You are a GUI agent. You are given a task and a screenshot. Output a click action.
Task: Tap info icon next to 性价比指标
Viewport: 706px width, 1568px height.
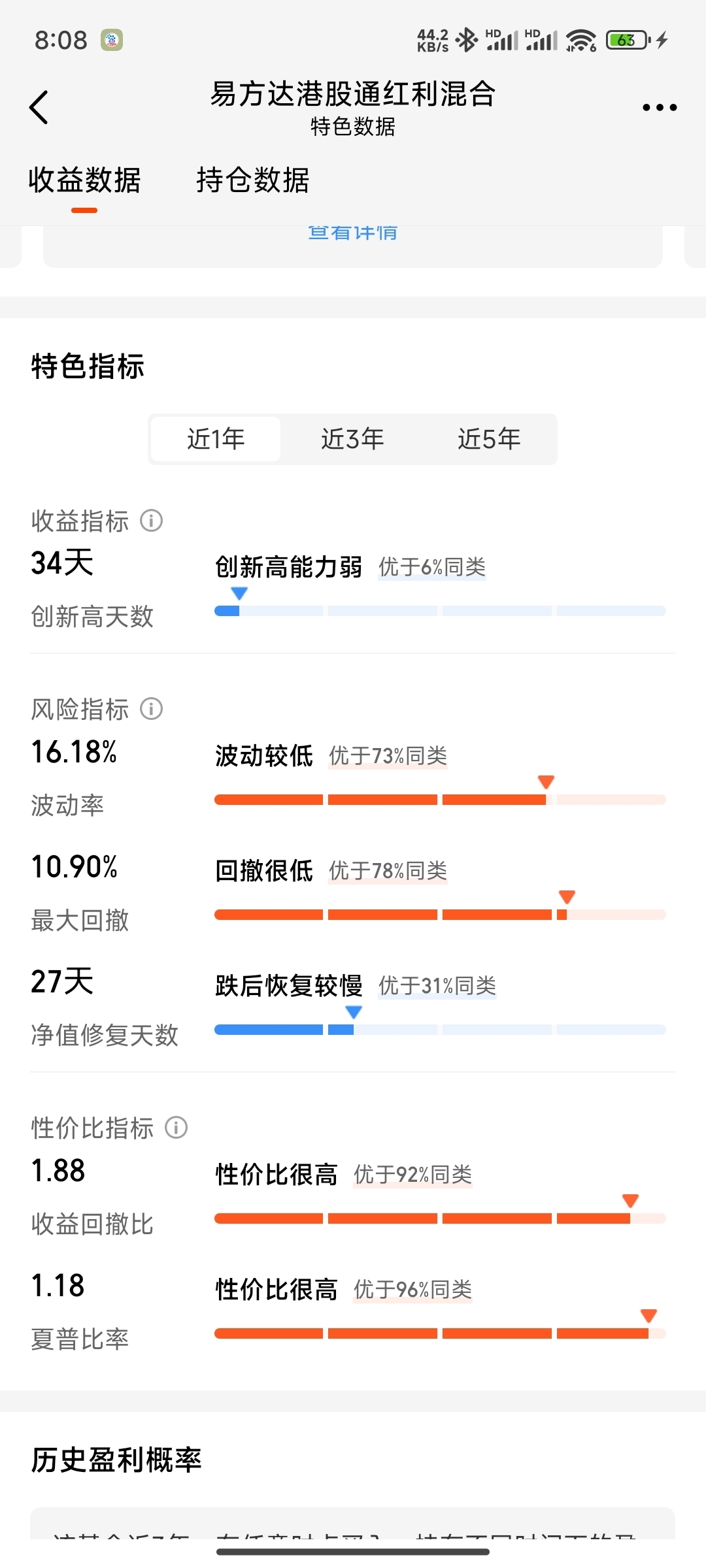tap(176, 1128)
